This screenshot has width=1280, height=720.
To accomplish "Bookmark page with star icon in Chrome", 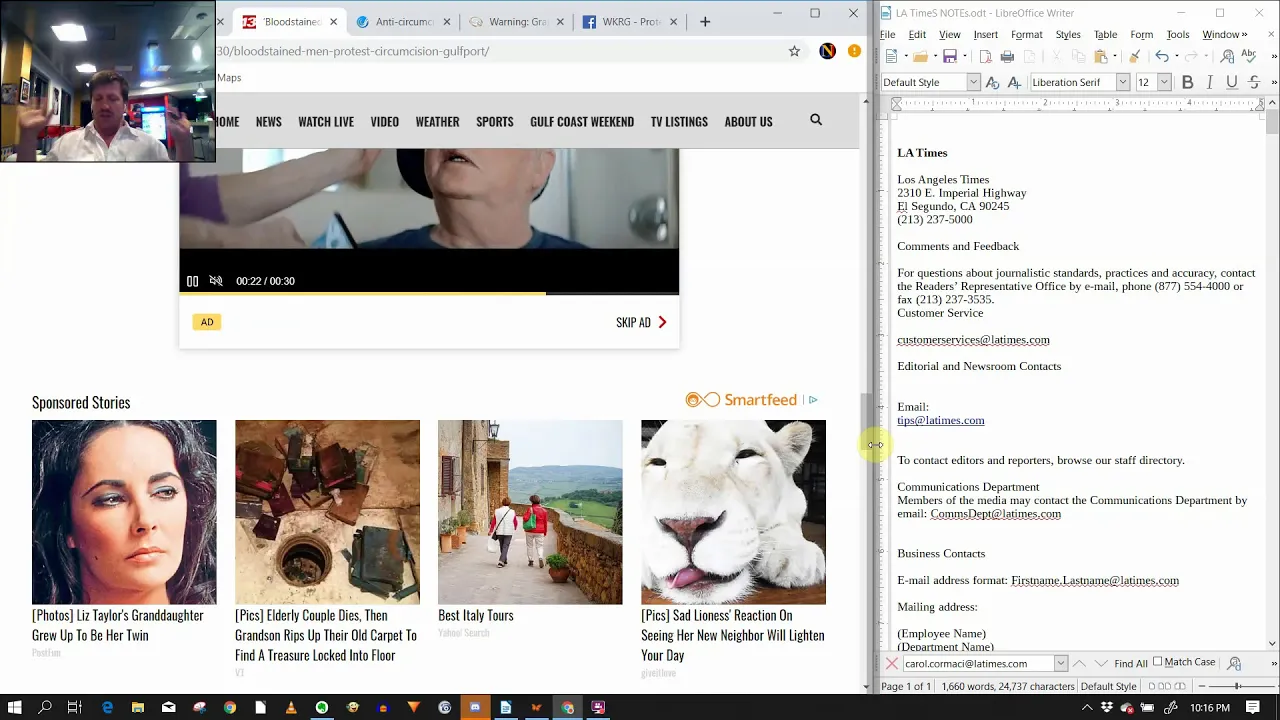I will point(794,51).
